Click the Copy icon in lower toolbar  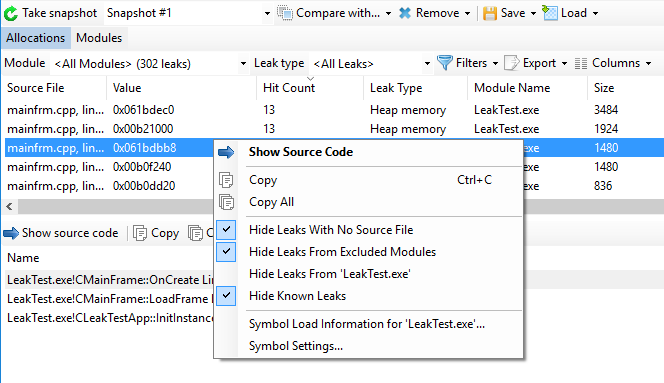[140, 233]
